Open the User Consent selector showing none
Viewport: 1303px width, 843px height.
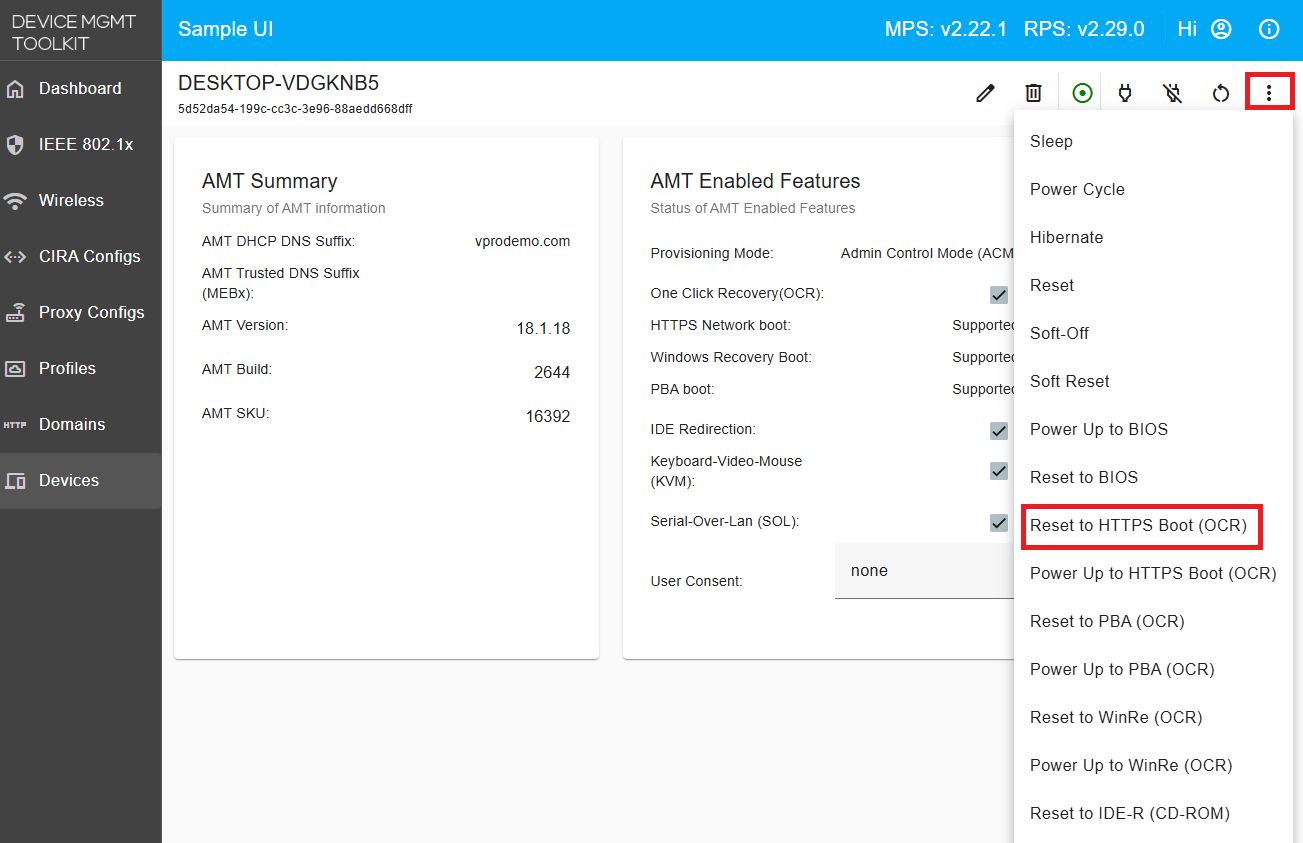(x=920, y=570)
